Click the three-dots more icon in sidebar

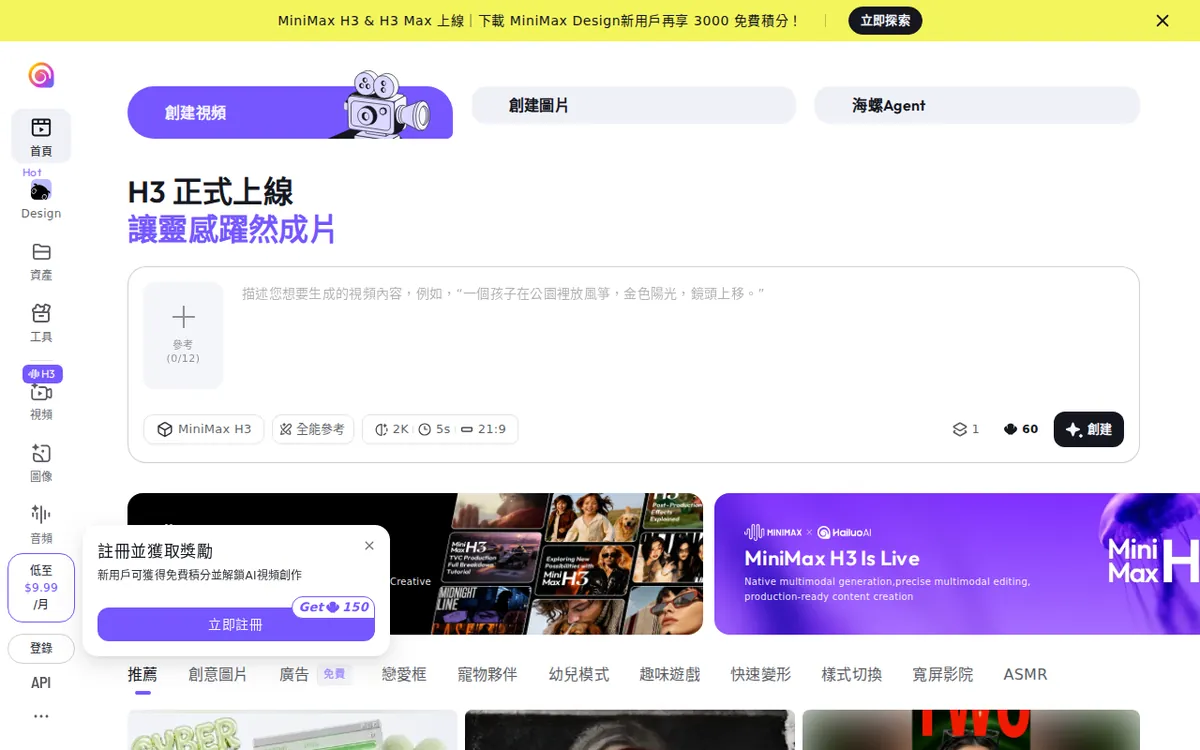[x=41, y=716]
